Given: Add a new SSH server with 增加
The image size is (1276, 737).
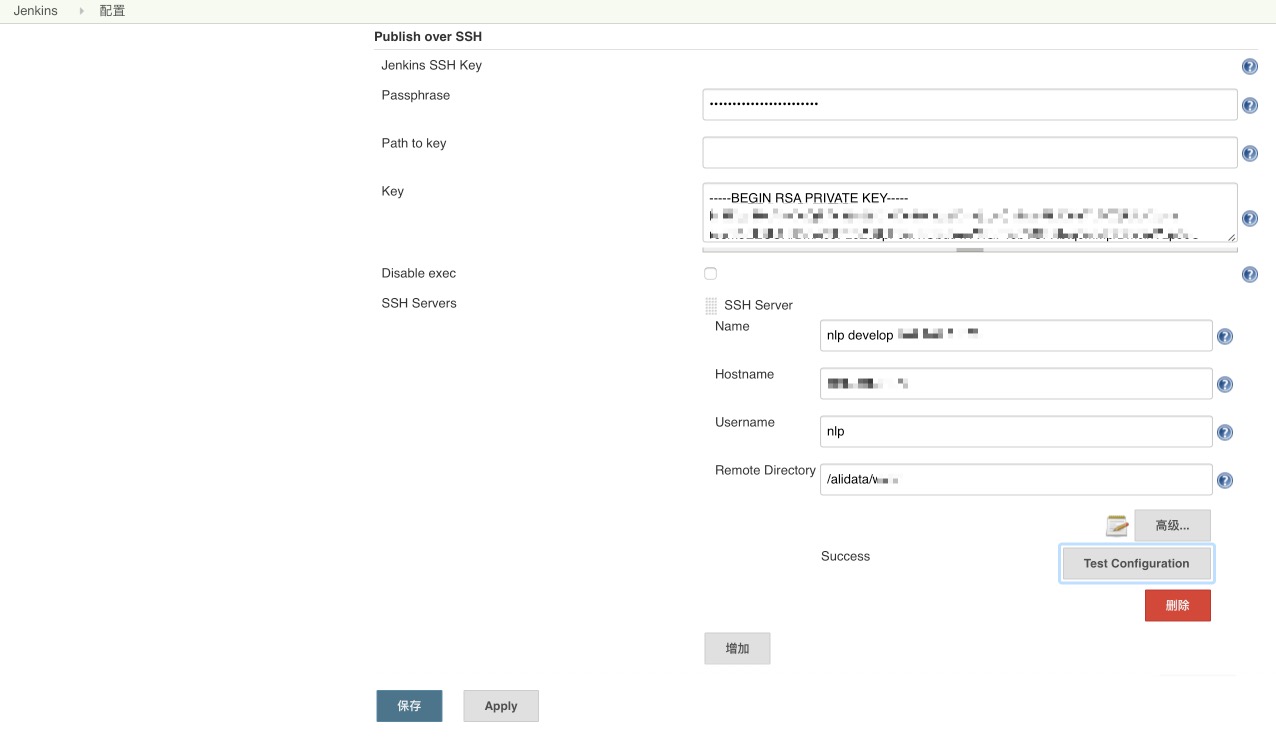Looking at the screenshot, I should click(737, 649).
